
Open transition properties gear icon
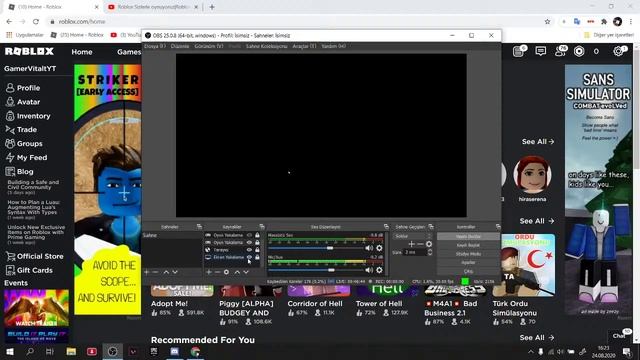pos(429,244)
